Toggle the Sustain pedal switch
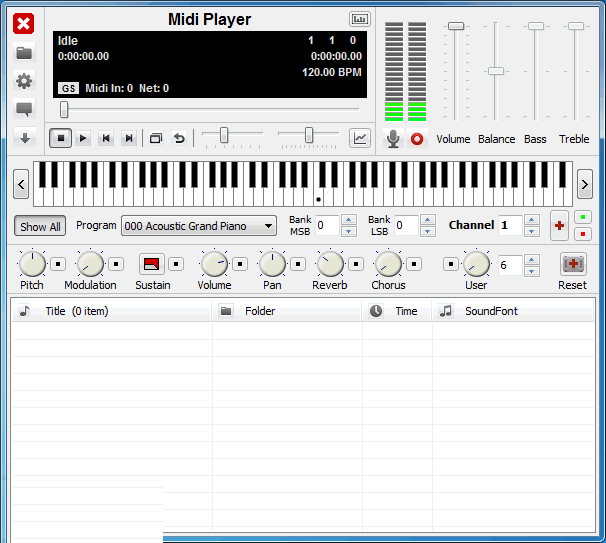 (x=151, y=264)
